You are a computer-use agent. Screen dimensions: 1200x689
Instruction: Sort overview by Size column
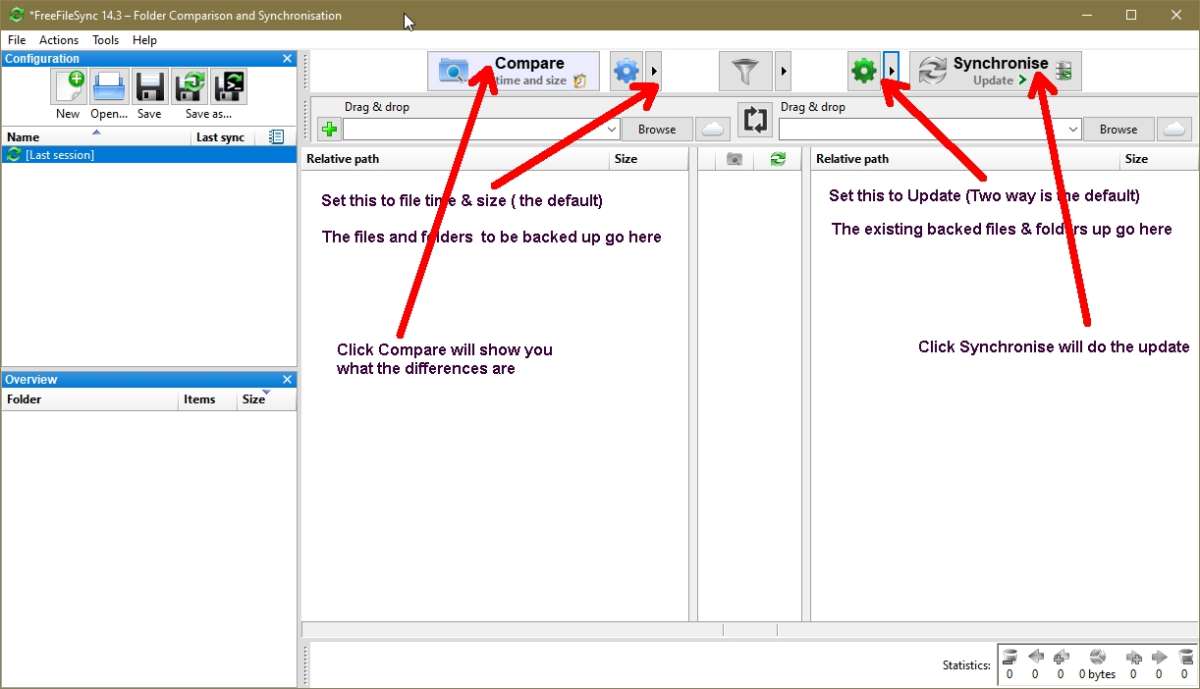[266, 399]
